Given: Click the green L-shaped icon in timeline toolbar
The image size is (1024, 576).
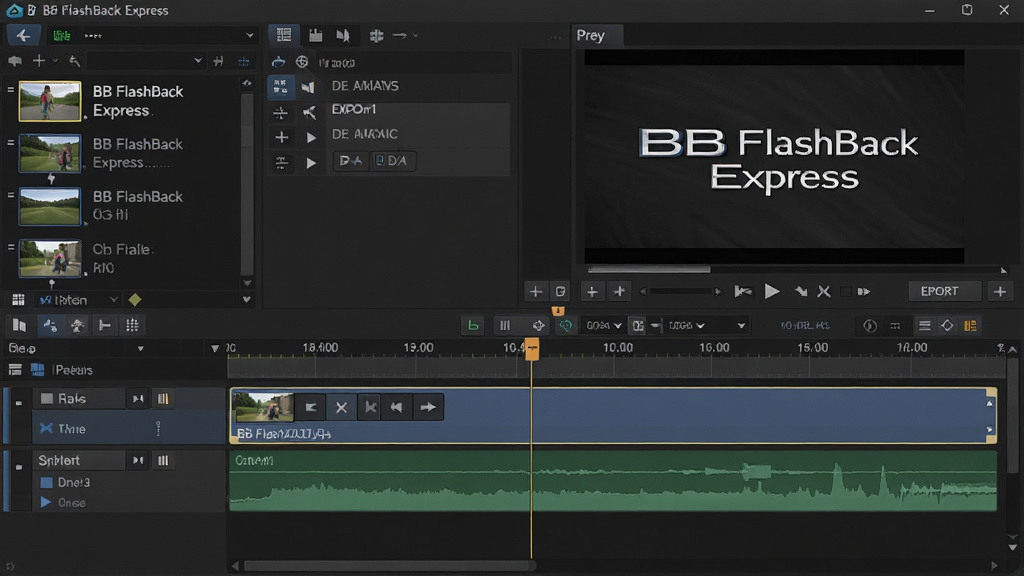Looking at the screenshot, I should point(473,325).
